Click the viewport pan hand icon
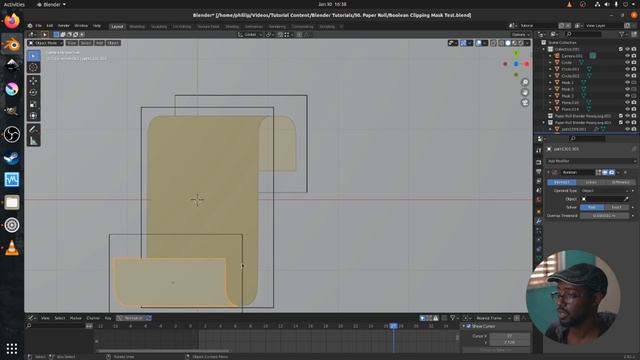The height and width of the screenshot is (360, 640). click(x=525, y=93)
